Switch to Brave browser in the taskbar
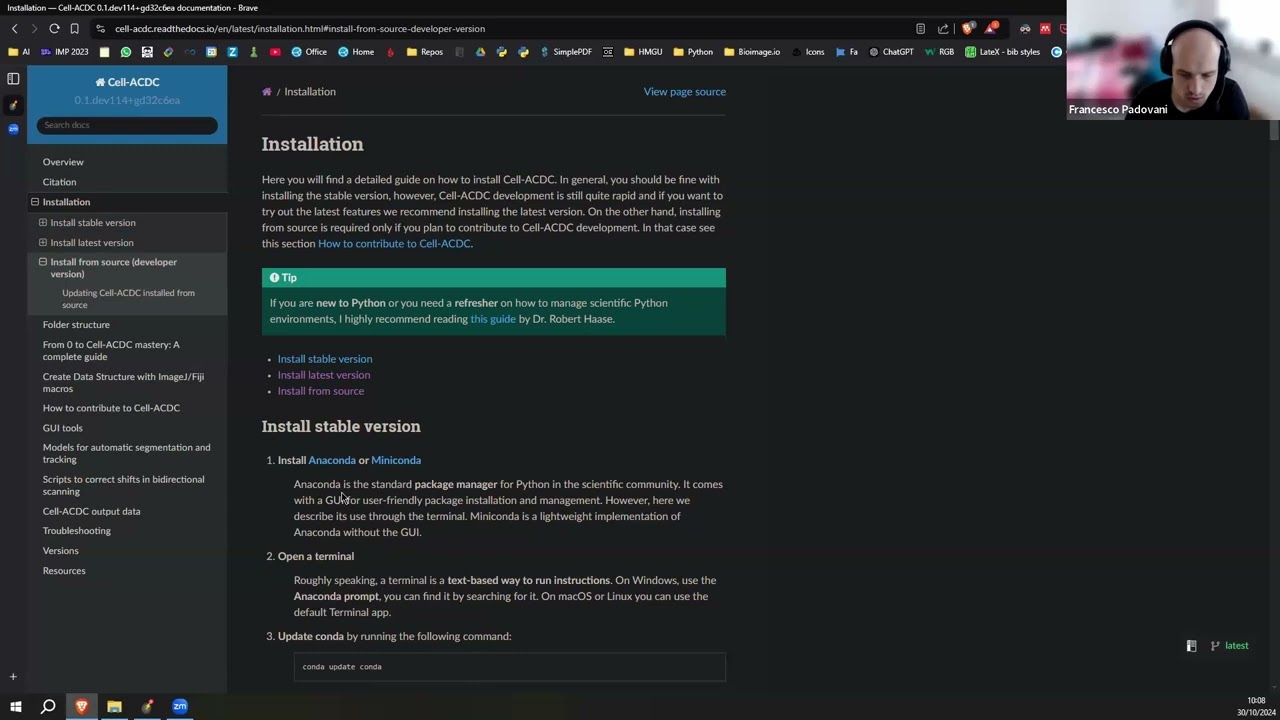The width and height of the screenshot is (1280, 720). pyautogui.click(x=82, y=707)
